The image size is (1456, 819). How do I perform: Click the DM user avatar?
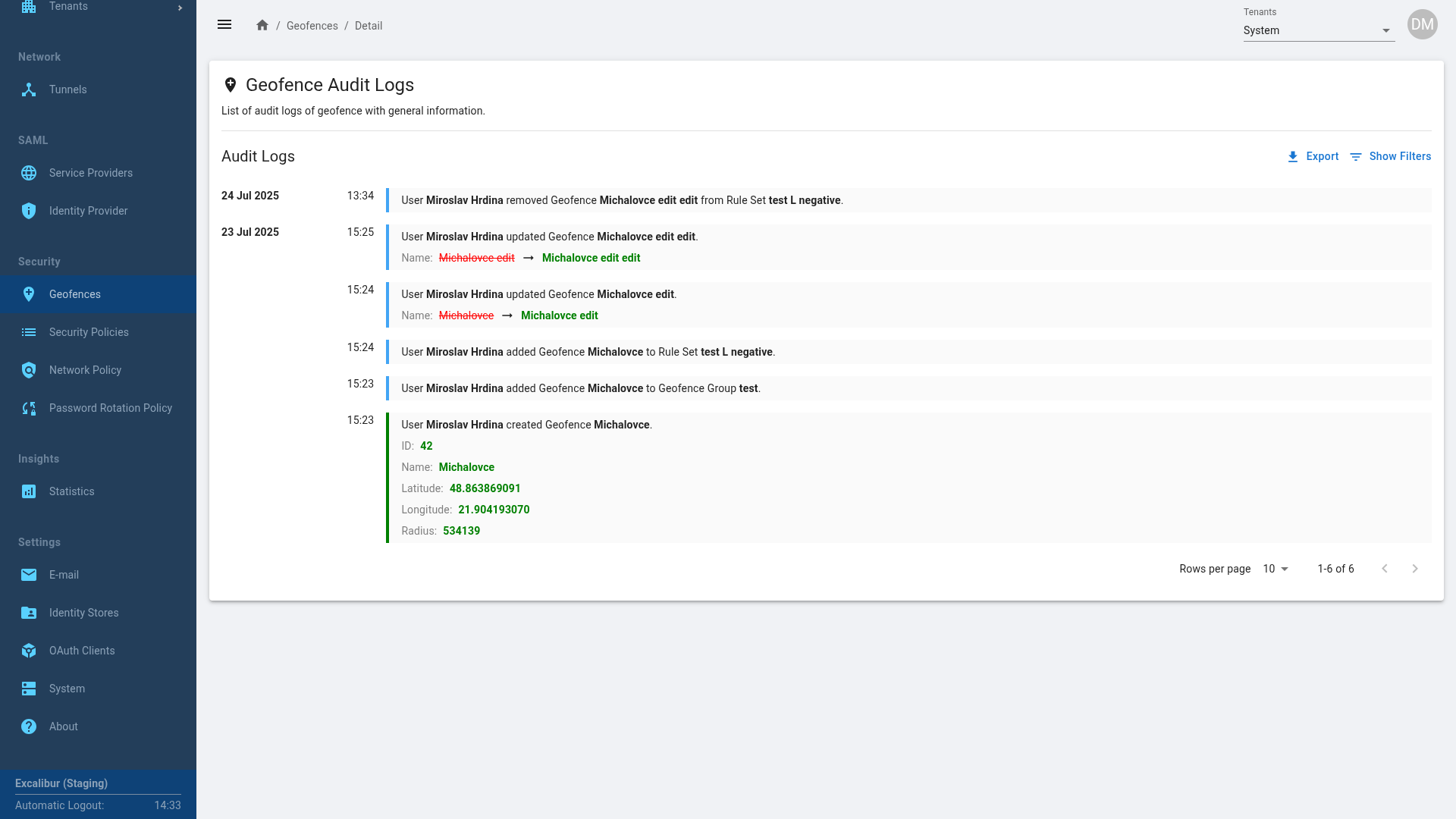pyautogui.click(x=1422, y=24)
